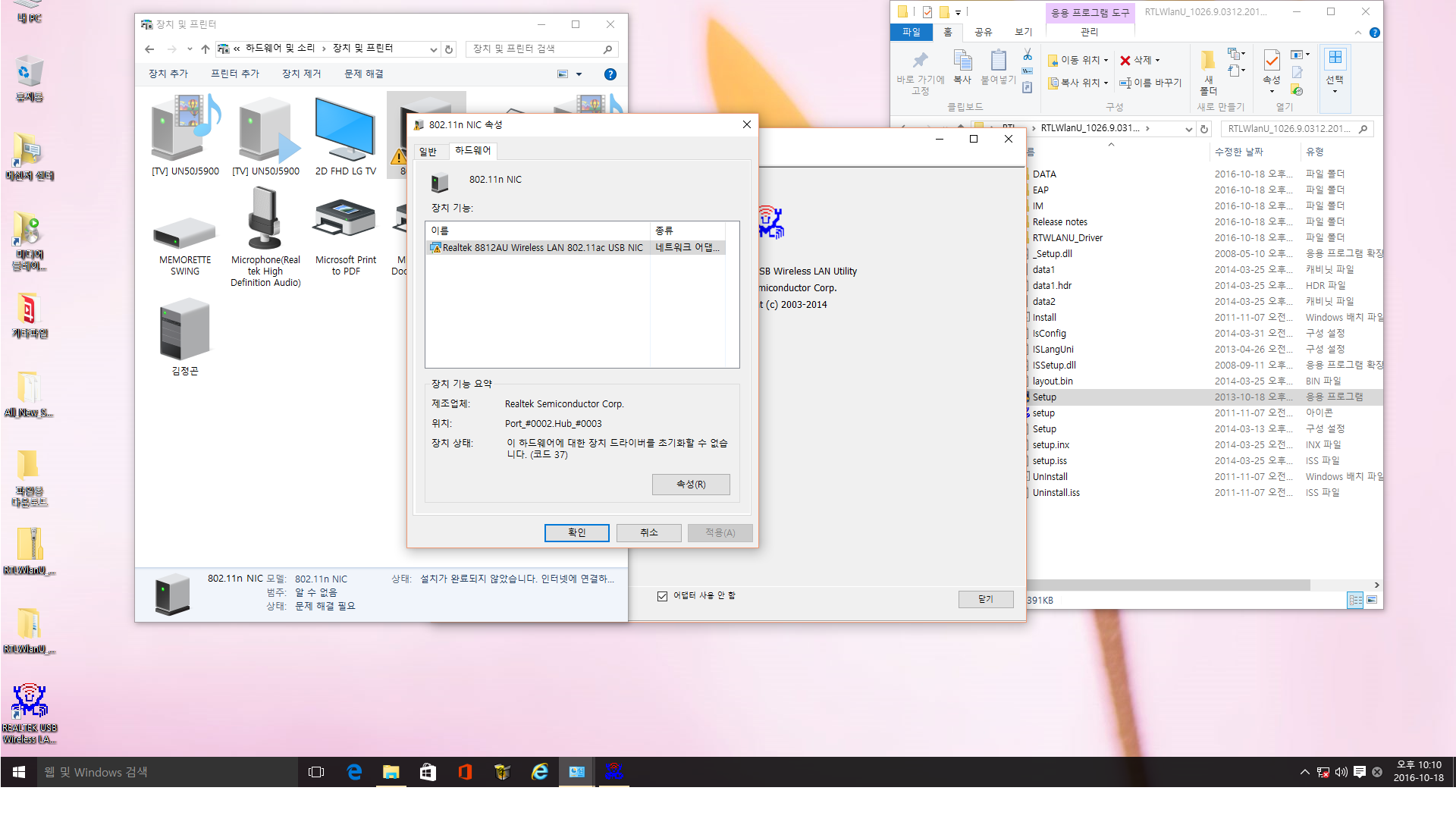This screenshot has width=1456, height=819.
Task: Click the help icon in Devices and Printers
Action: coord(610,74)
